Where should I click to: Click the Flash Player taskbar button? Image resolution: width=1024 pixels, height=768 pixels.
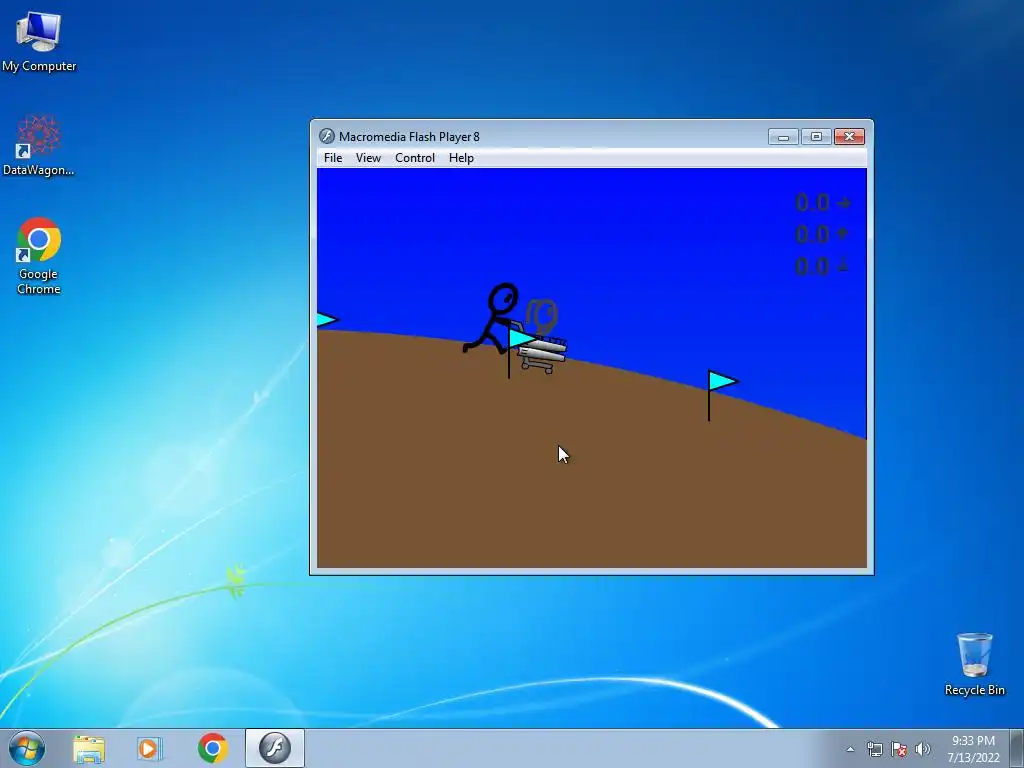274,748
